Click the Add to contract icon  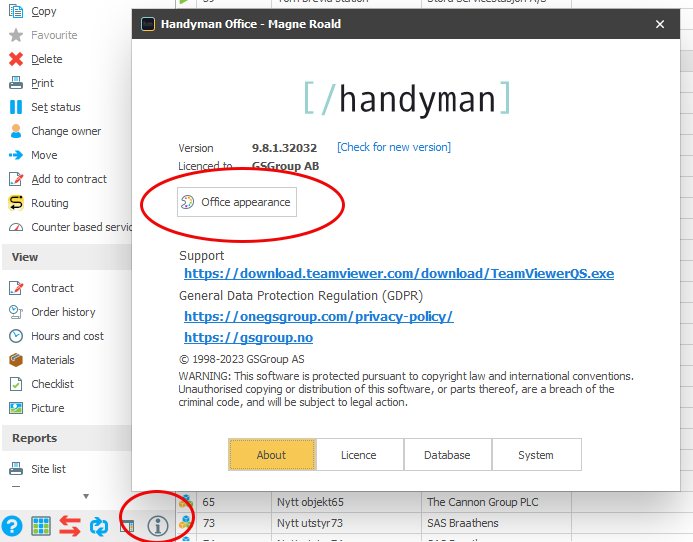click(16, 179)
